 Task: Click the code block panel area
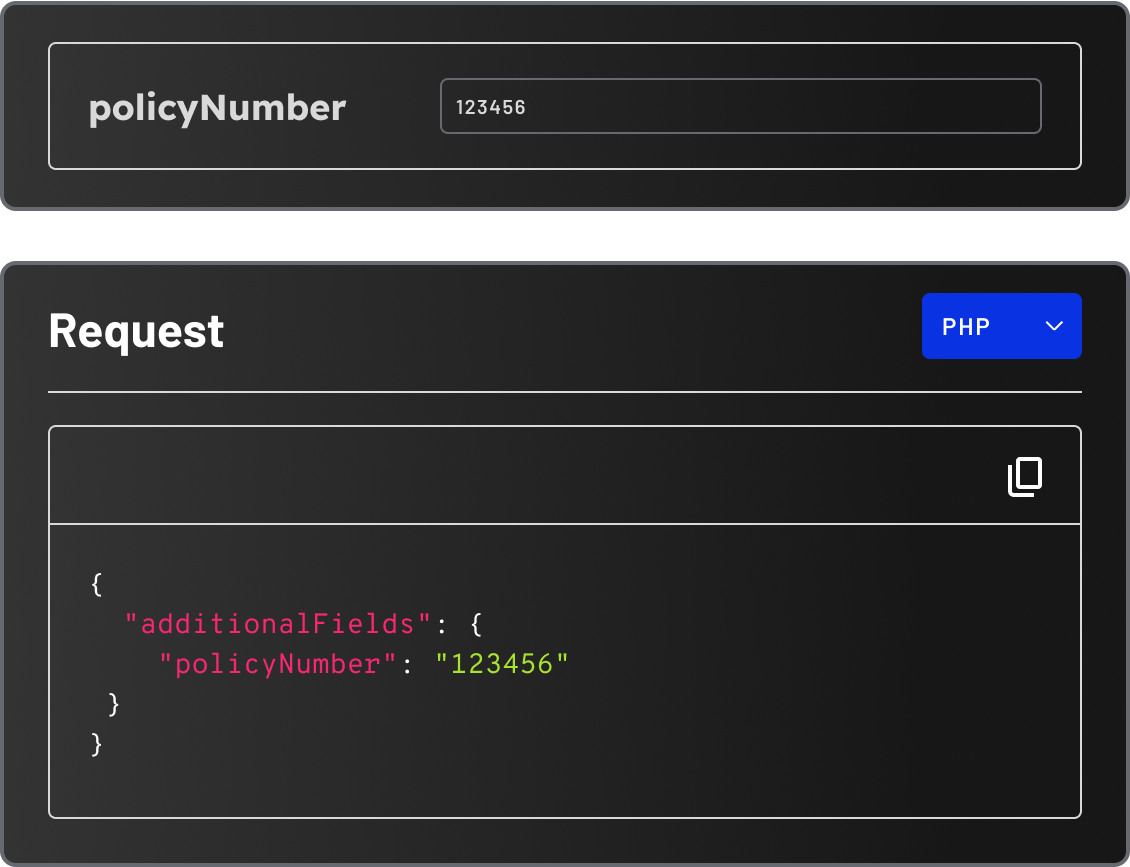click(x=565, y=670)
